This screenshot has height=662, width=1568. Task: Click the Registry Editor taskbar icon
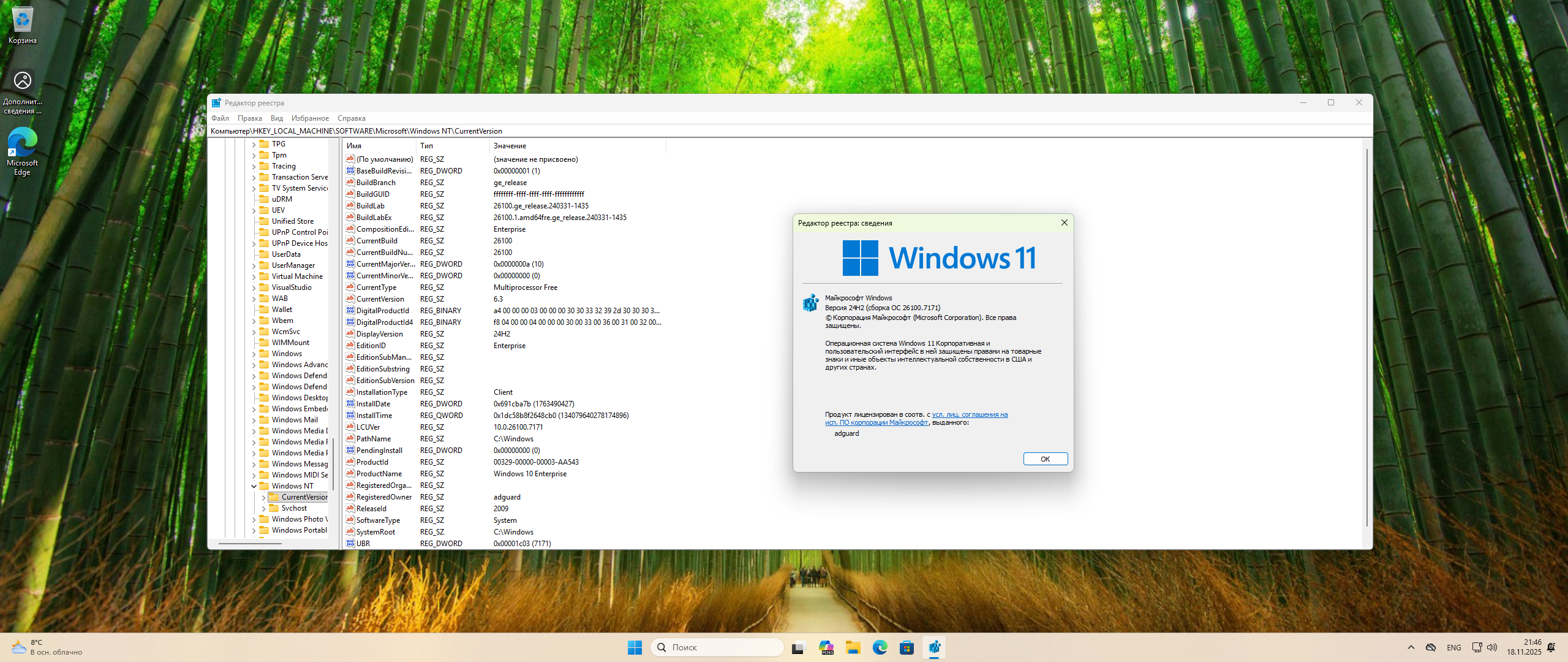(934, 647)
